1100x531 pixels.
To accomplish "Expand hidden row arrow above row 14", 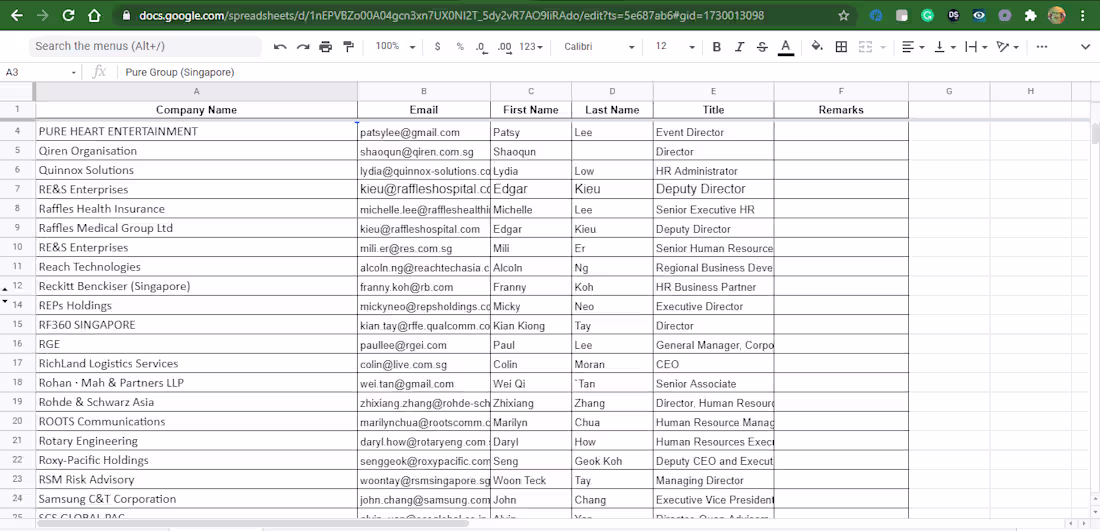I will point(6,301).
